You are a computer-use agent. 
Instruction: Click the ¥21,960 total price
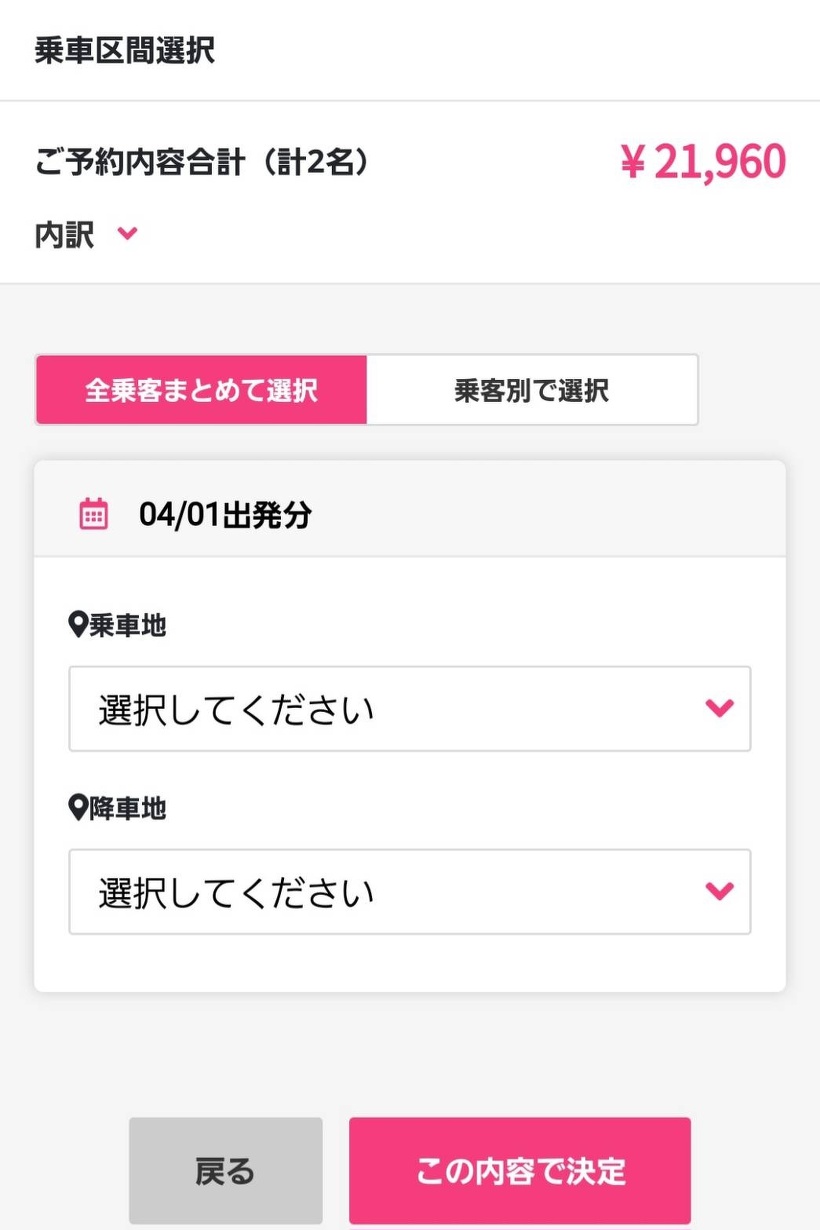(702, 162)
